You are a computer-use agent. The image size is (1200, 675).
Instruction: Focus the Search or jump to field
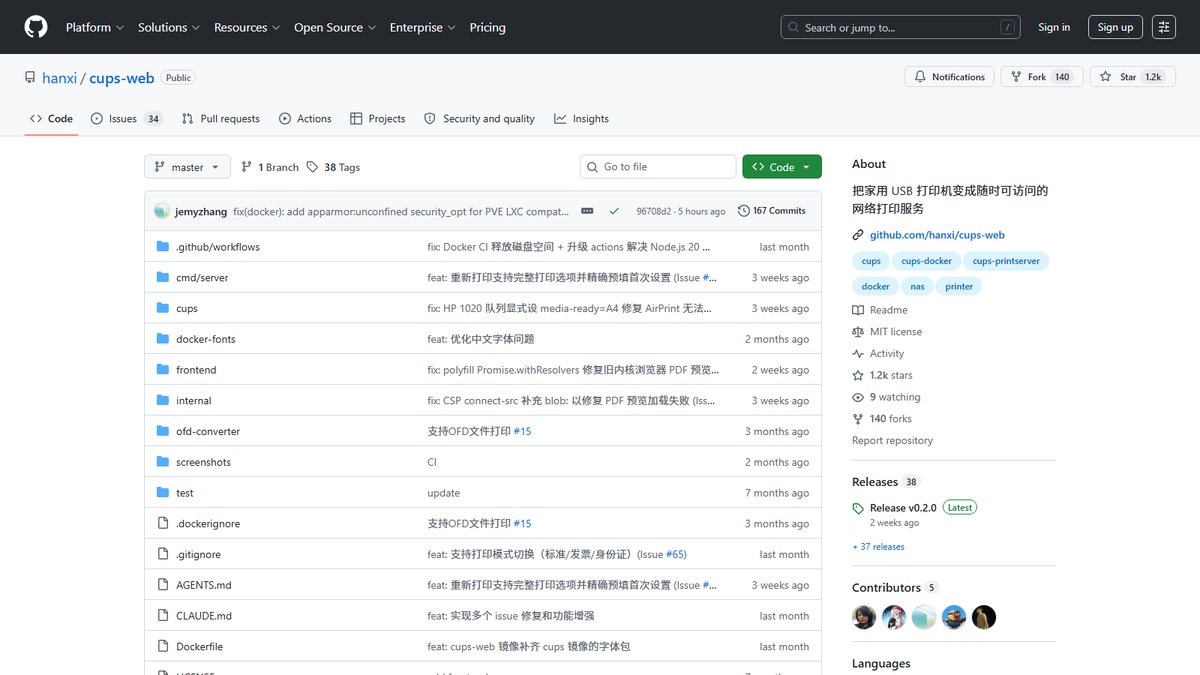(900, 27)
